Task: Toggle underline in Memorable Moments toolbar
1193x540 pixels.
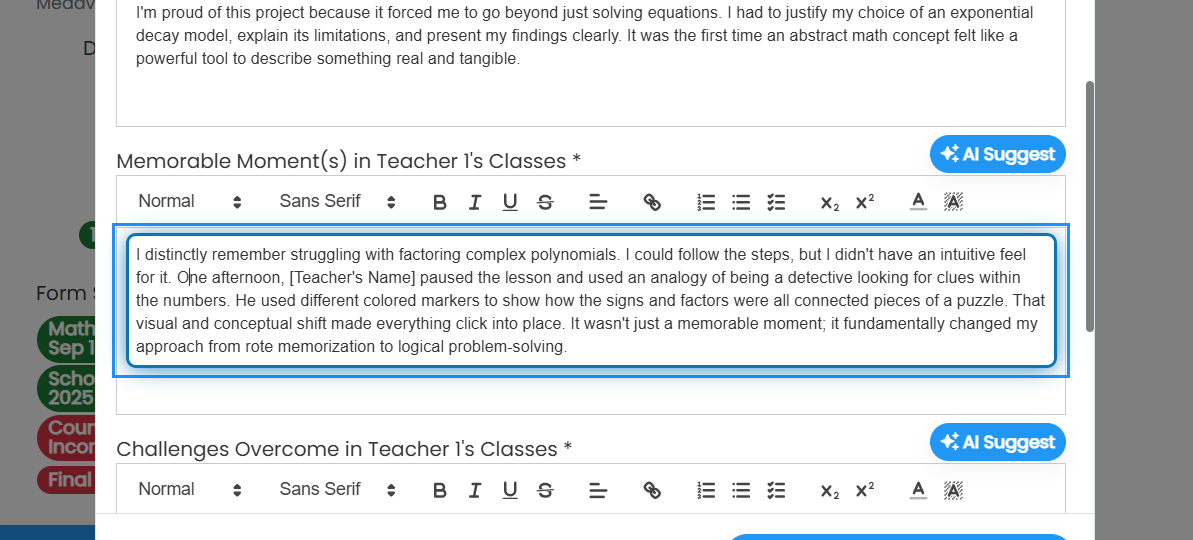Action: click(x=510, y=202)
